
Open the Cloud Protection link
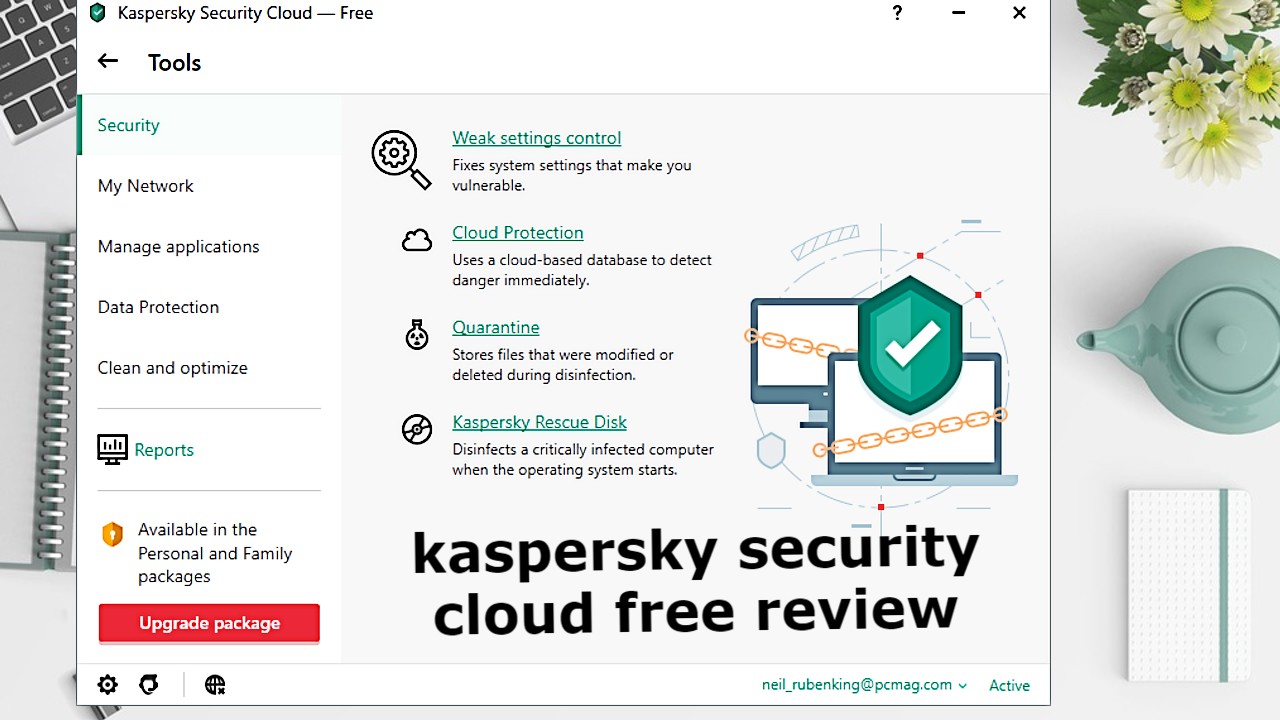point(517,233)
